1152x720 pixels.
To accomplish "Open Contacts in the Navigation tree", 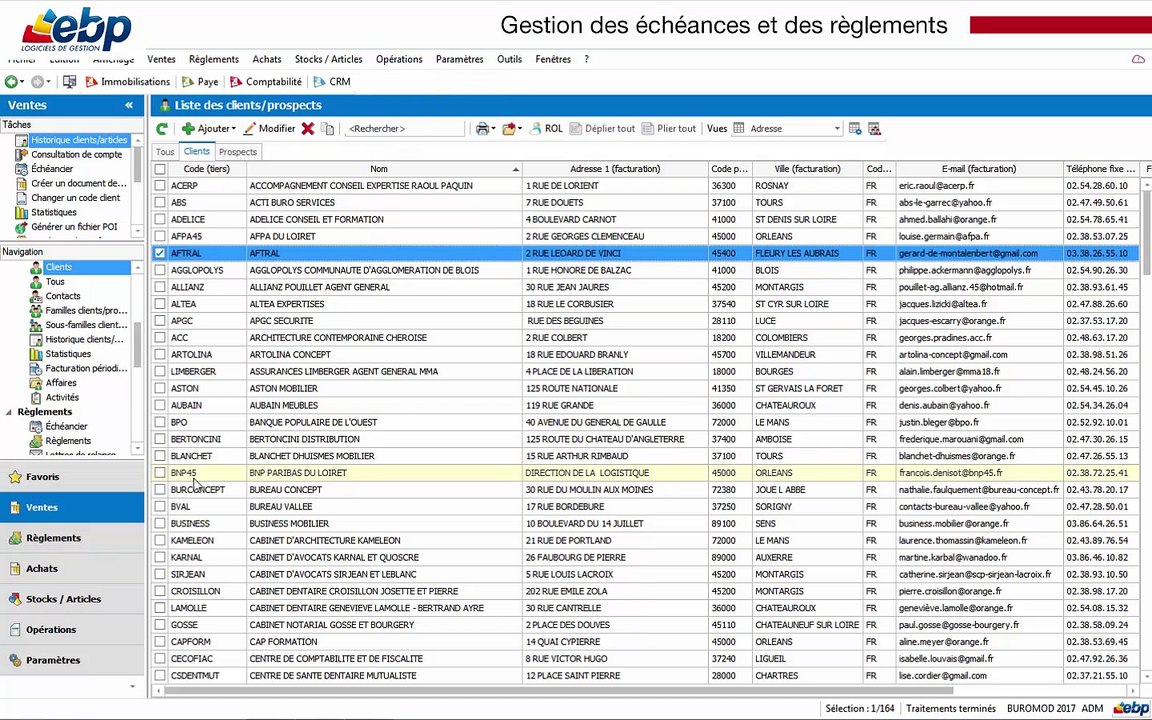I will point(63,296).
